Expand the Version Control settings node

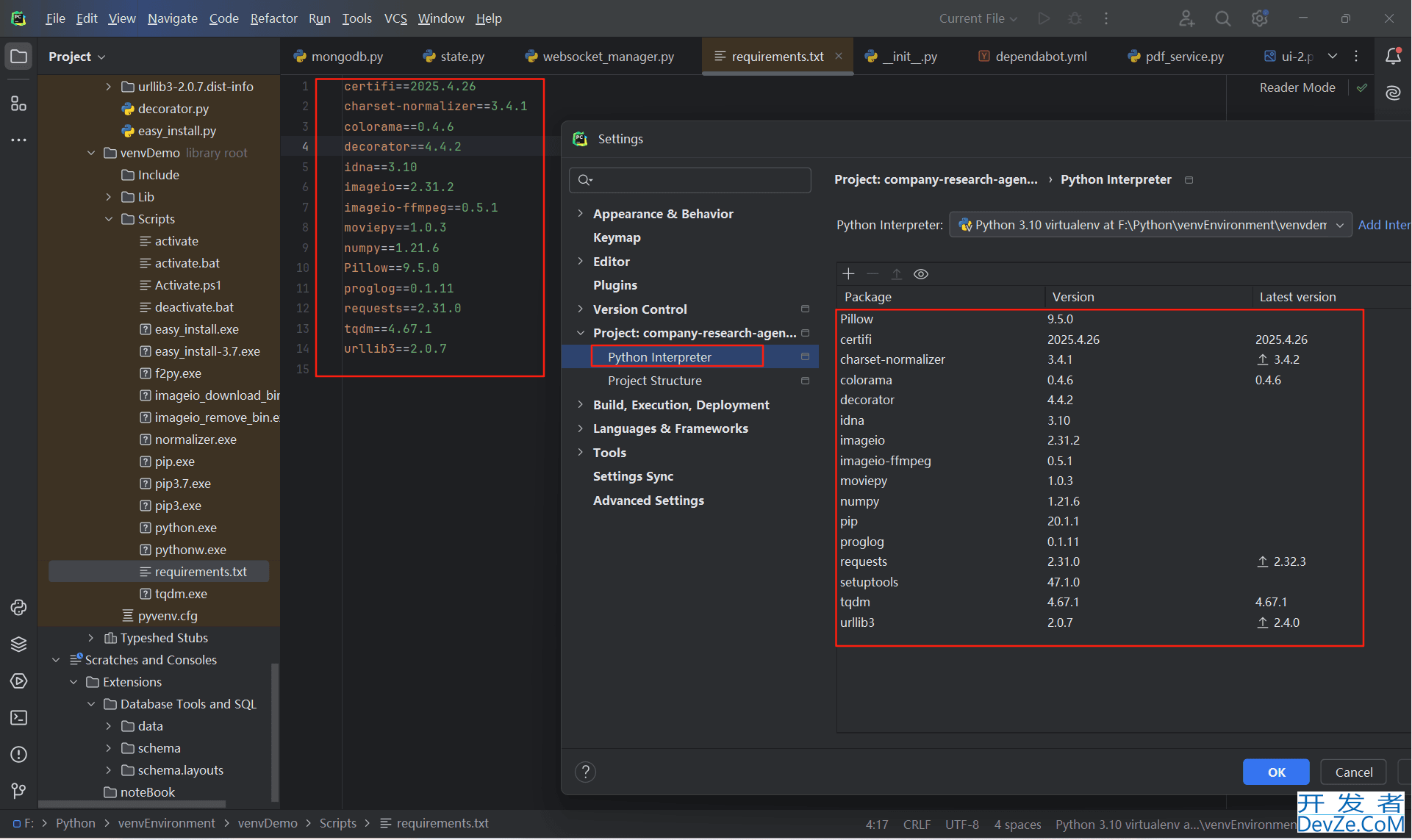pos(580,309)
